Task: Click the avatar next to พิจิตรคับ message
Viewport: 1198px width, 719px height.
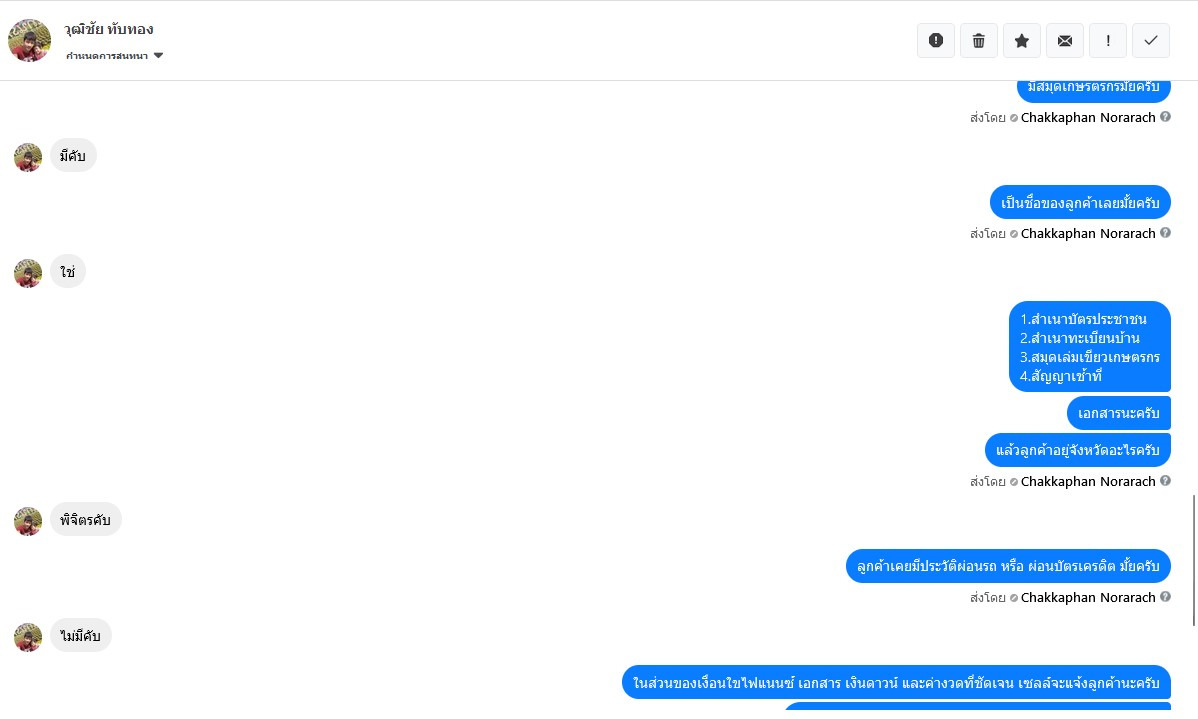Action: click(x=28, y=521)
